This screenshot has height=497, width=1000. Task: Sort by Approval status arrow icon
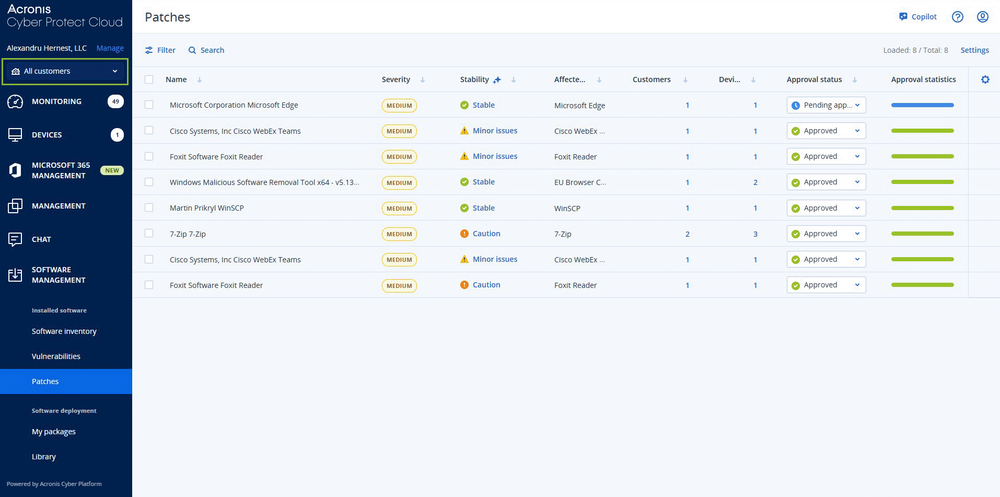(855, 80)
